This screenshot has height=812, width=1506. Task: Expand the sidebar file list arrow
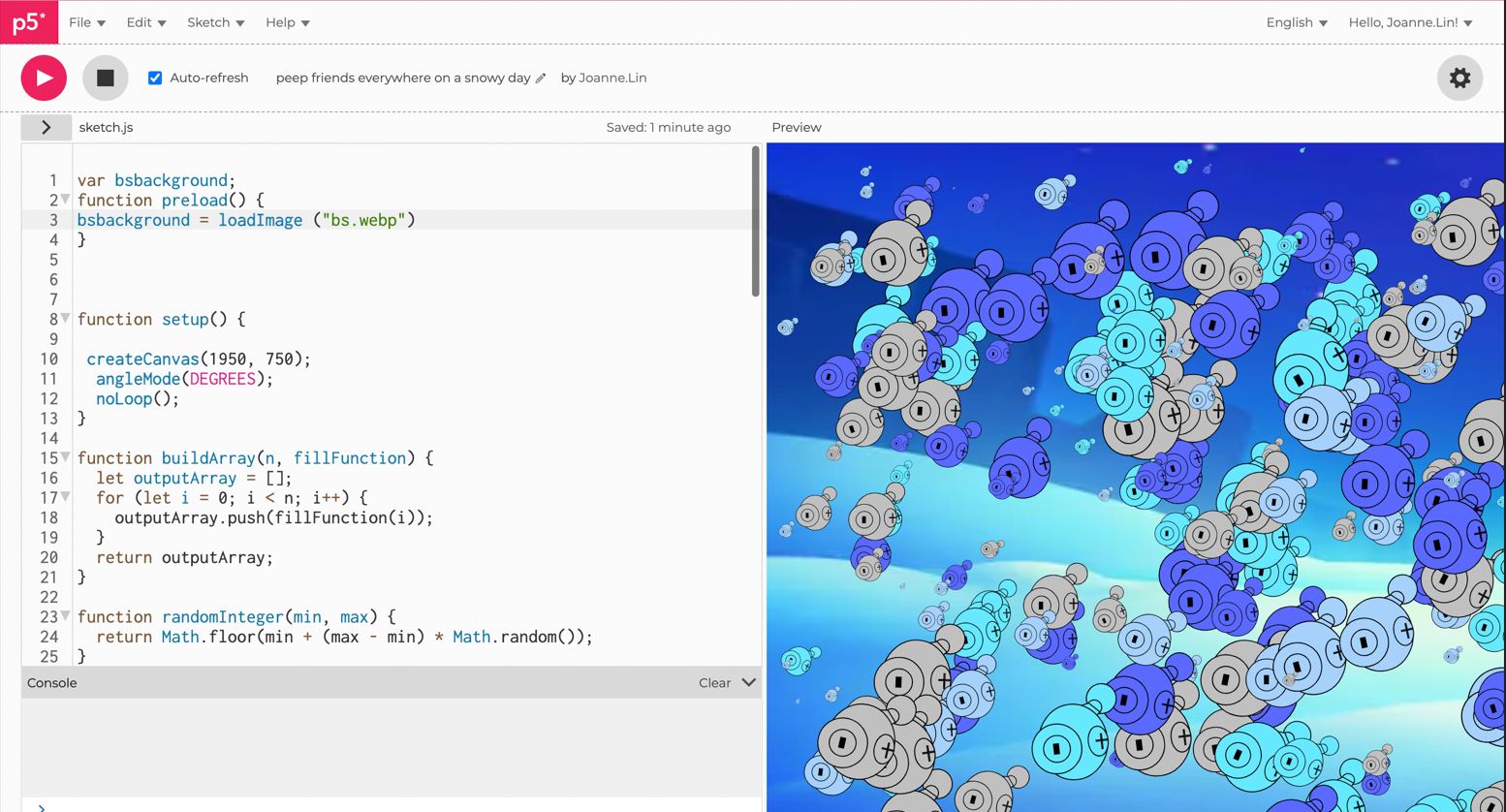tap(46, 127)
